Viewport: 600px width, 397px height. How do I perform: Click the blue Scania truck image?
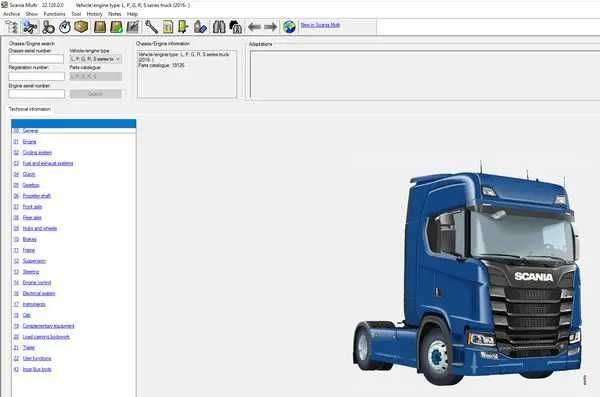click(468, 274)
